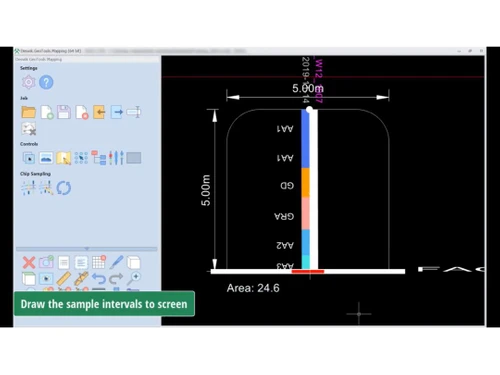500x375 pixels.
Task: Click the horizontal 5.00m width dimension text
Action: point(308,88)
